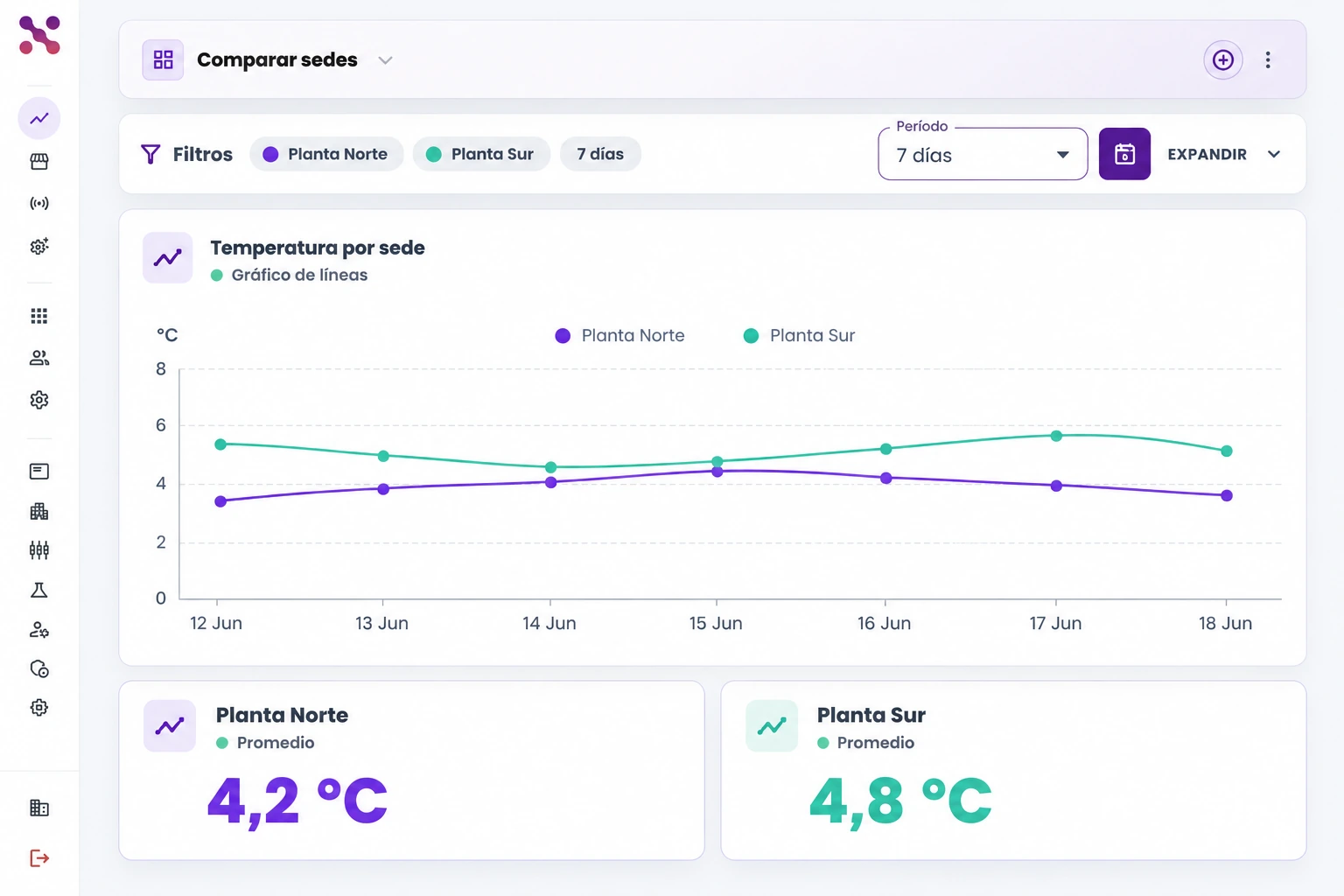
Task: Click Planta Norte data point on 12 Jun
Action: click(220, 501)
